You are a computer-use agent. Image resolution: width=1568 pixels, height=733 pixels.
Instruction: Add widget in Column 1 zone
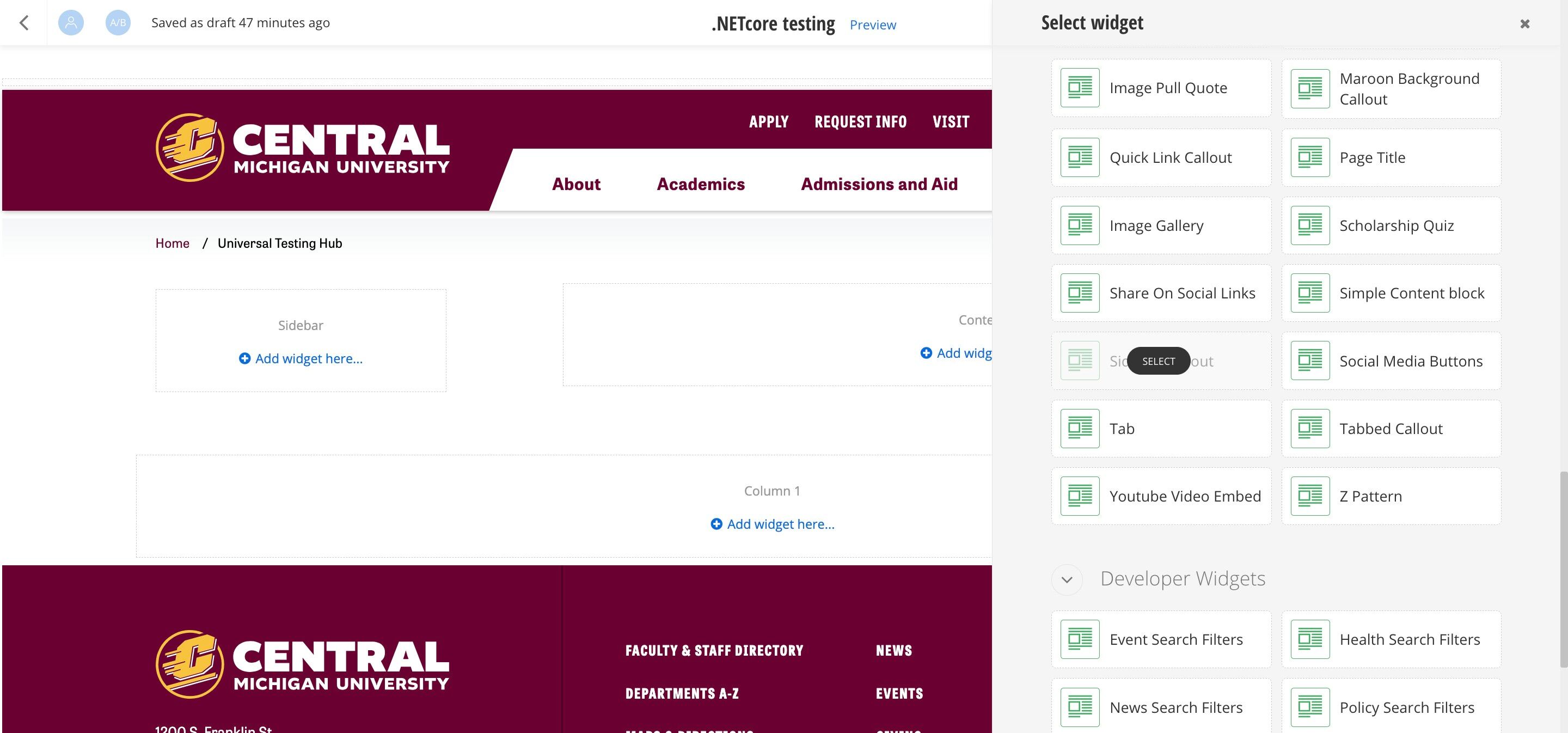[773, 524]
